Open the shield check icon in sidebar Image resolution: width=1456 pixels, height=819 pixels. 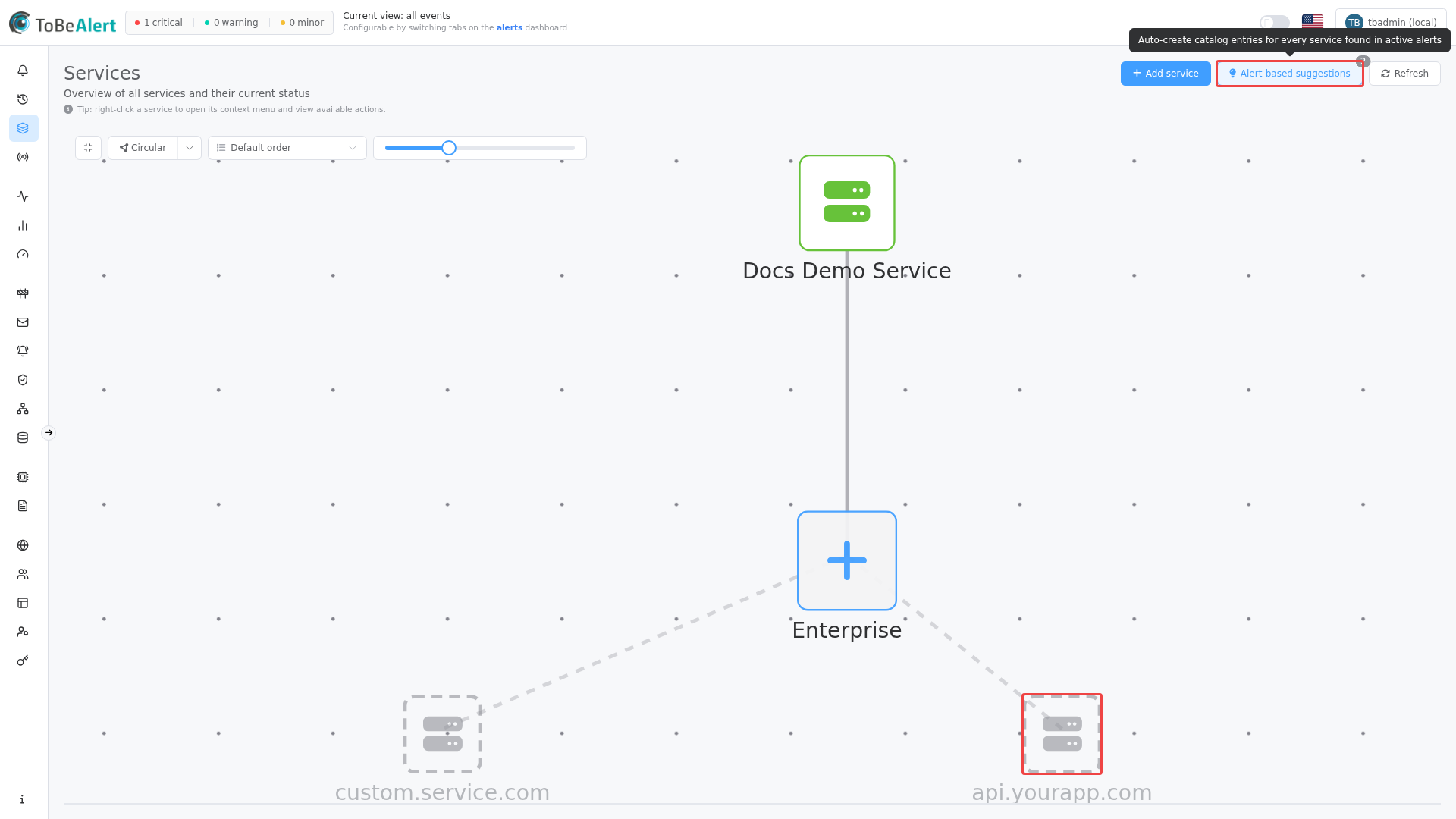(x=23, y=380)
